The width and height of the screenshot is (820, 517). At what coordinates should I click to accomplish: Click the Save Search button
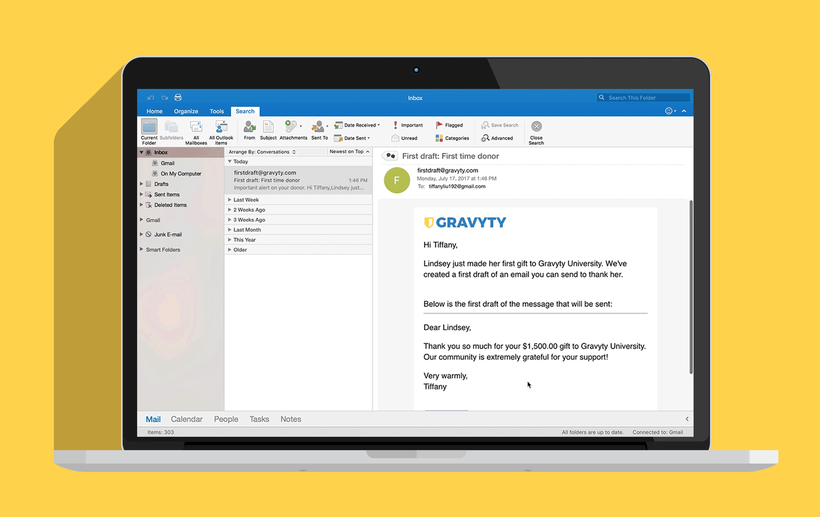point(499,125)
